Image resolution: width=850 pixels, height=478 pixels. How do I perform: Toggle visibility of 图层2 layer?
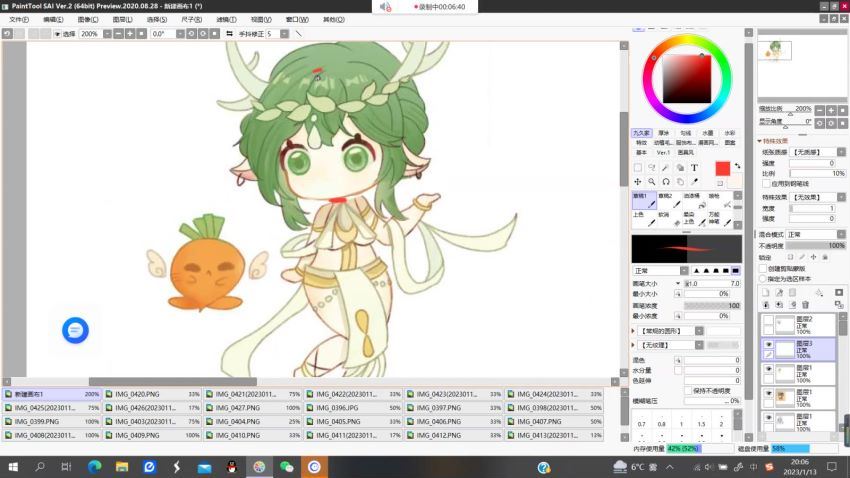point(769,320)
